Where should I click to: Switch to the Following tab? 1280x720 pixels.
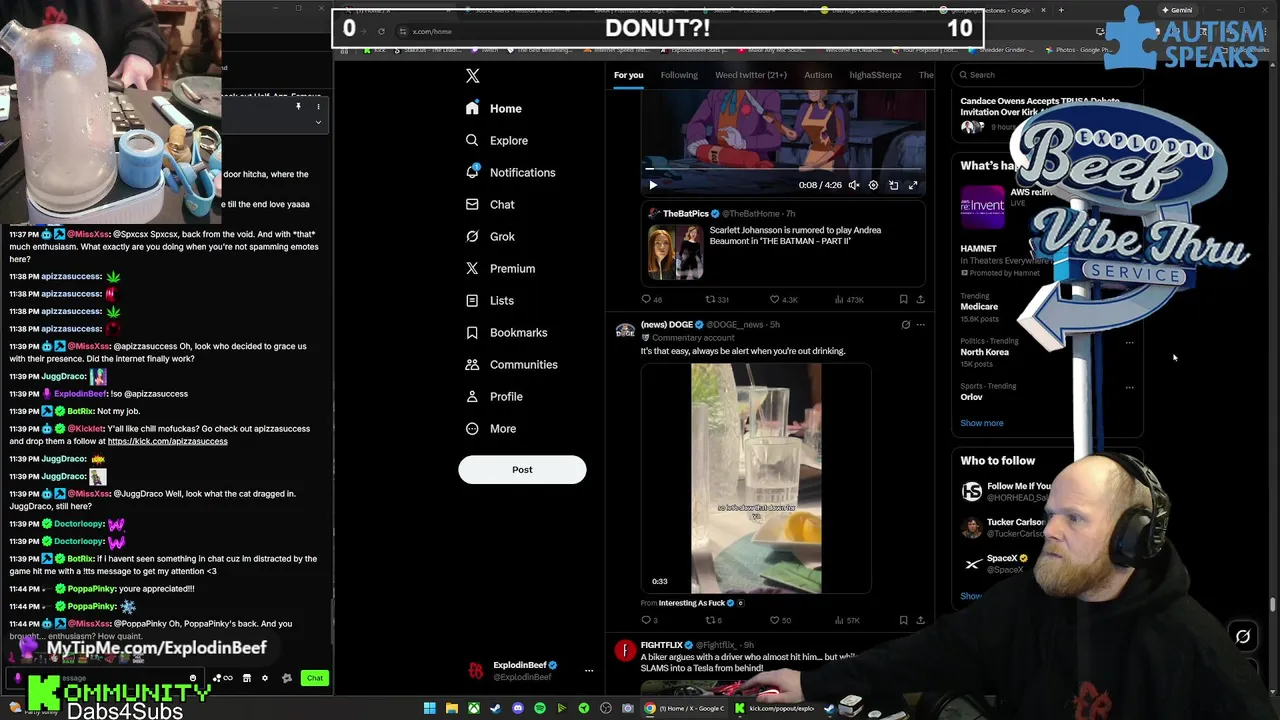click(679, 75)
